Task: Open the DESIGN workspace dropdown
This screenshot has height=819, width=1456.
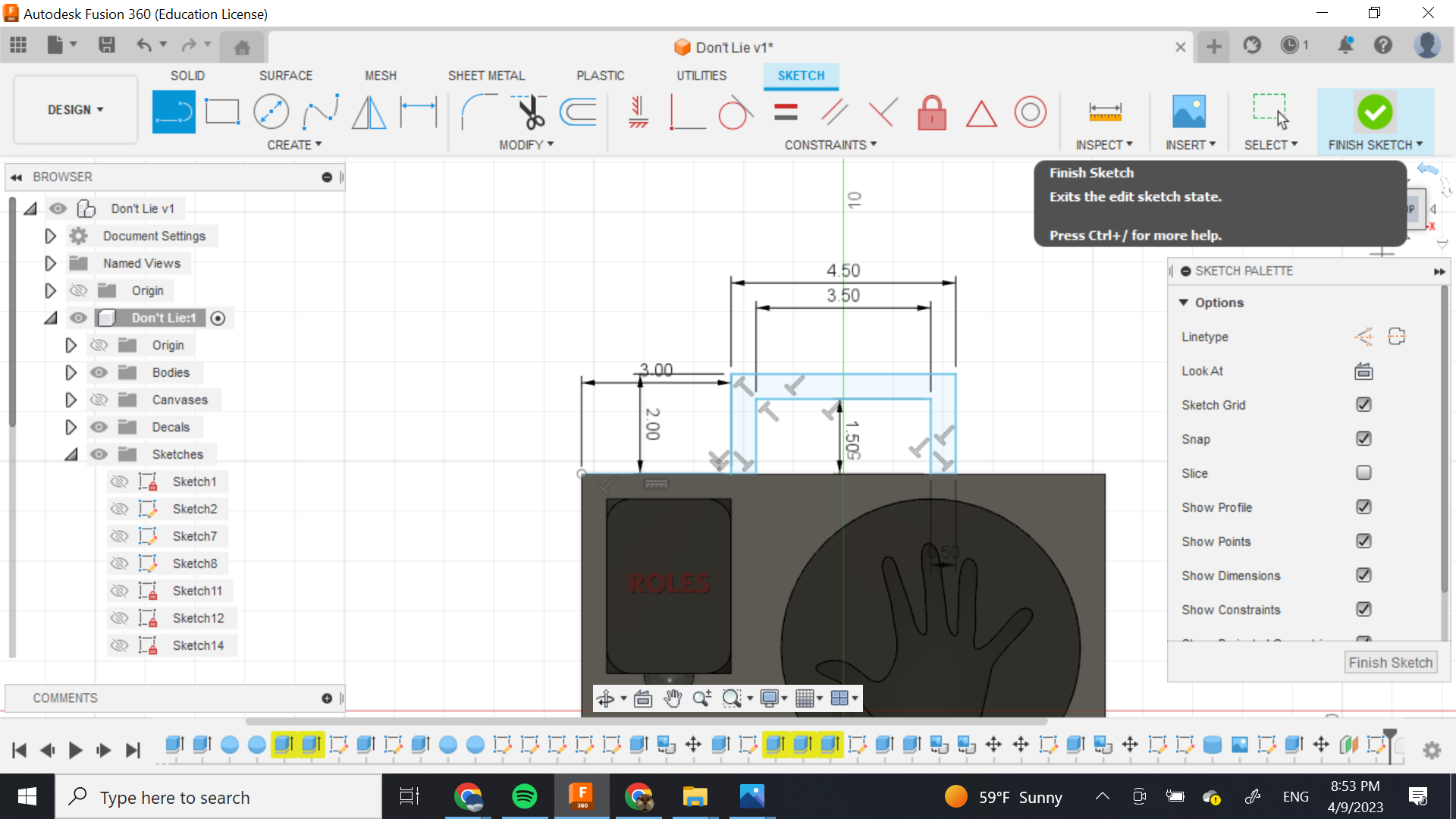Action: (75, 110)
